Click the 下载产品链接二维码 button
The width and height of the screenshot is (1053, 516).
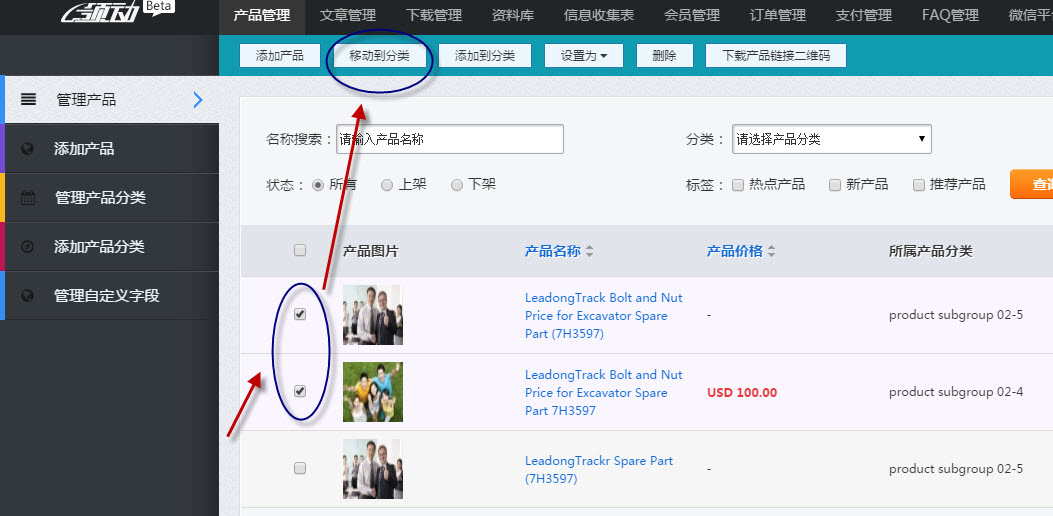775,56
